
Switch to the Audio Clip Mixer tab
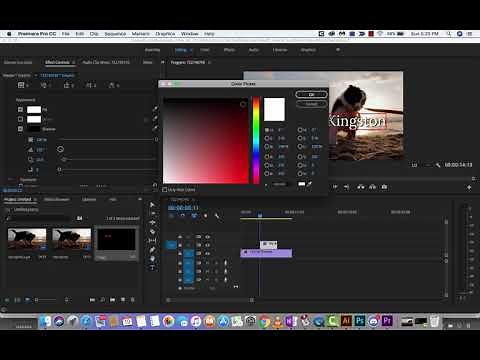[x=106, y=62]
